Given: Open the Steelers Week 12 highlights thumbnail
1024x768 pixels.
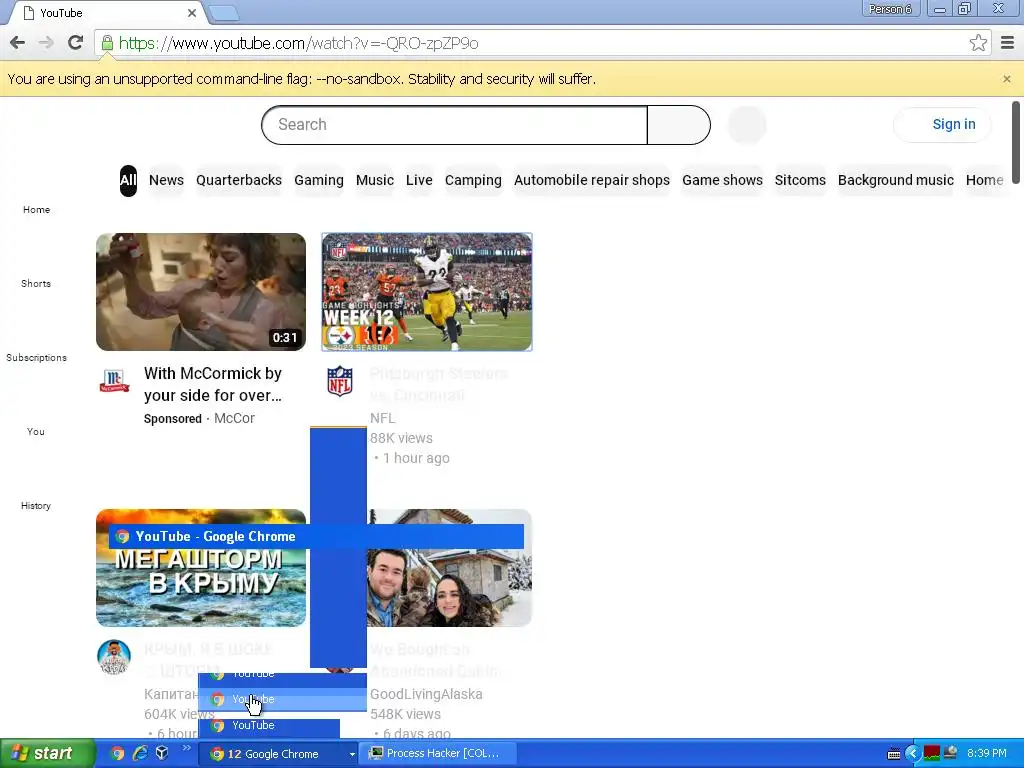Looking at the screenshot, I should tap(426, 292).
